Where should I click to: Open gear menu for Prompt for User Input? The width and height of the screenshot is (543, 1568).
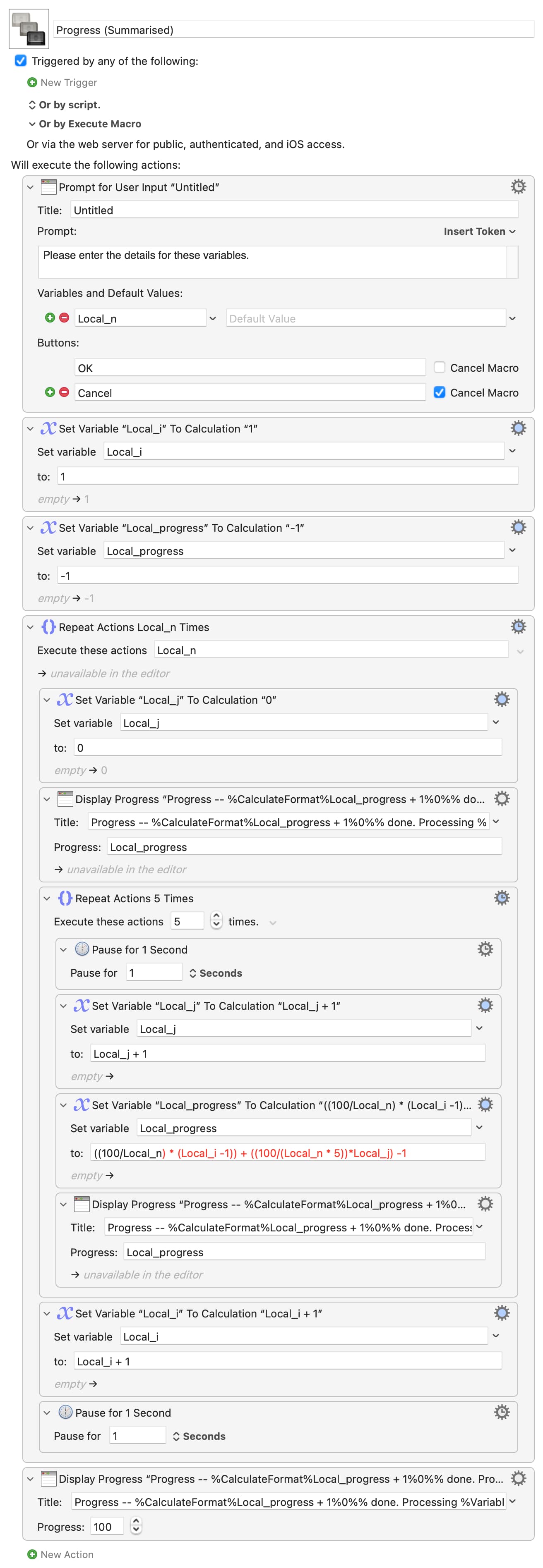pos(517,187)
